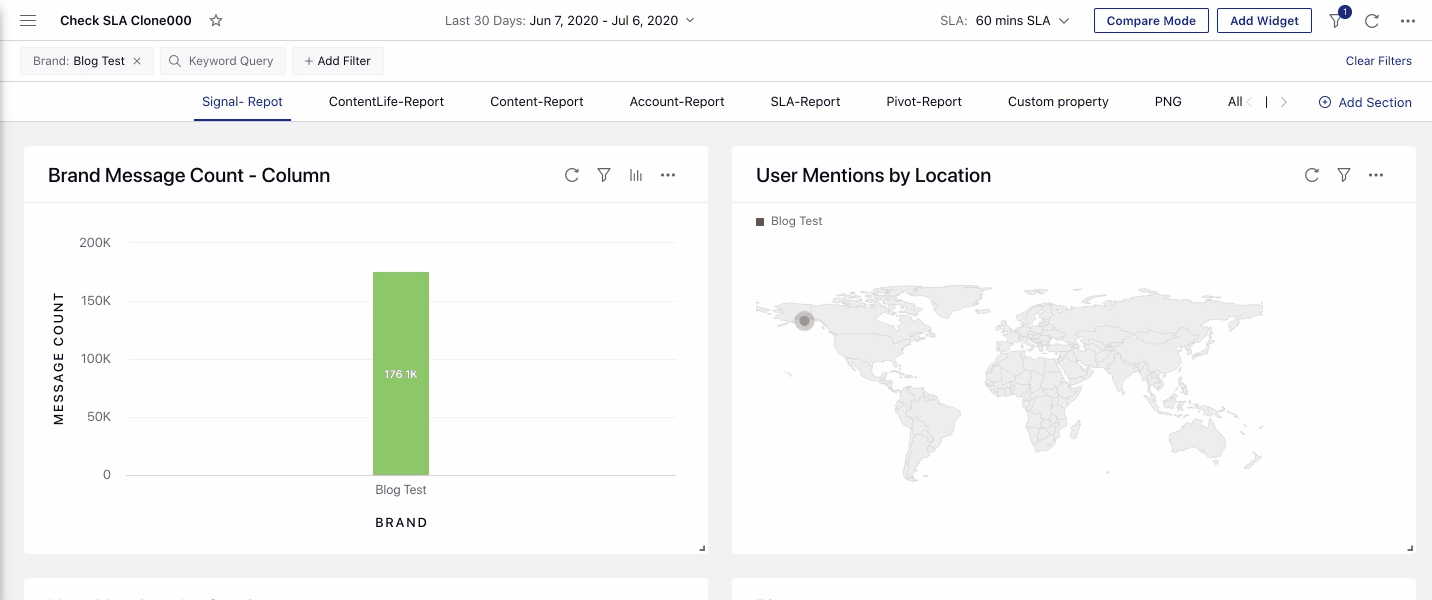This screenshot has height=600, width=1432.
Task: Open filter for Brand Message Count widget
Action: tap(604, 175)
